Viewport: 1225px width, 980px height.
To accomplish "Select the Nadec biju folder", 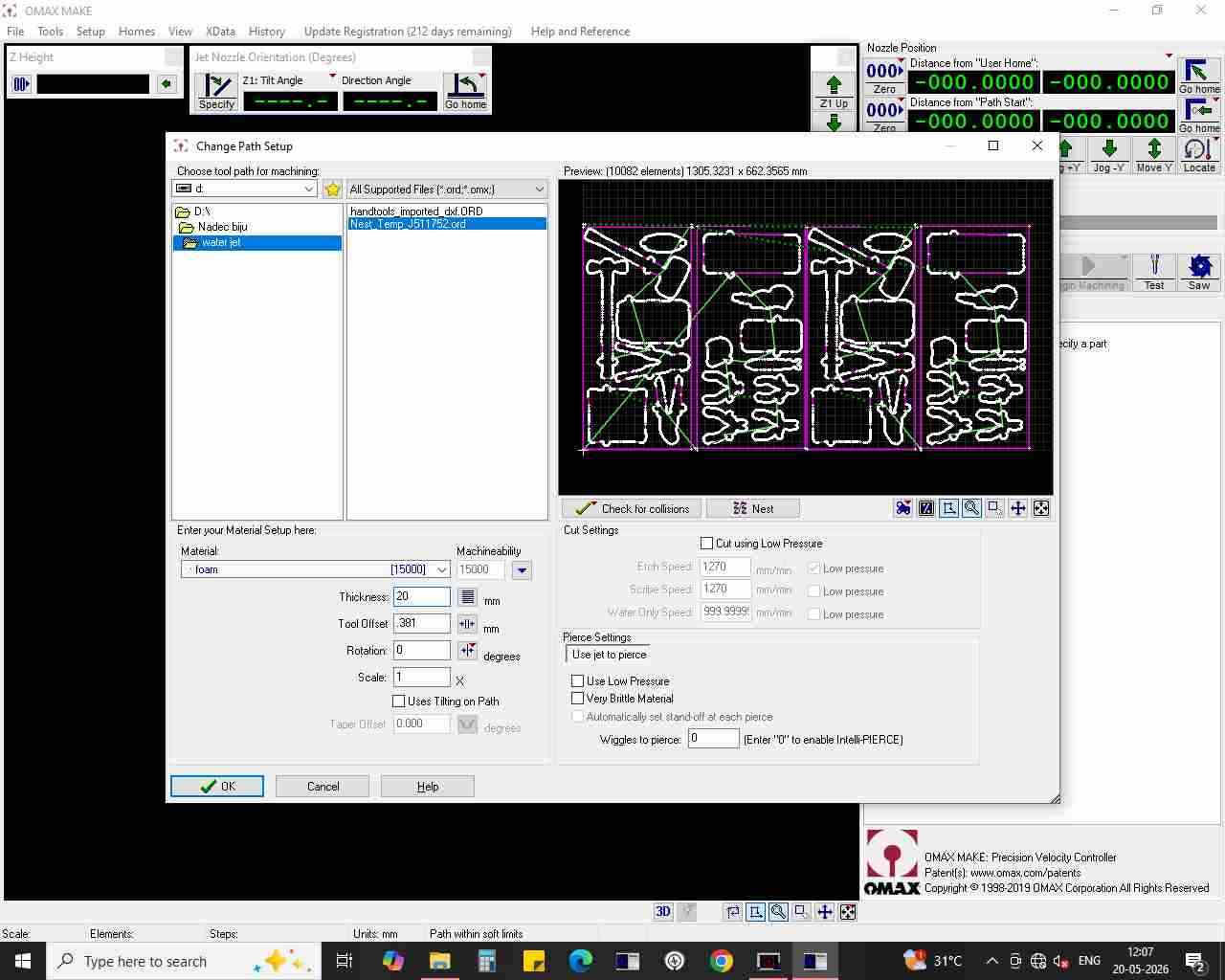I will click(222, 227).
